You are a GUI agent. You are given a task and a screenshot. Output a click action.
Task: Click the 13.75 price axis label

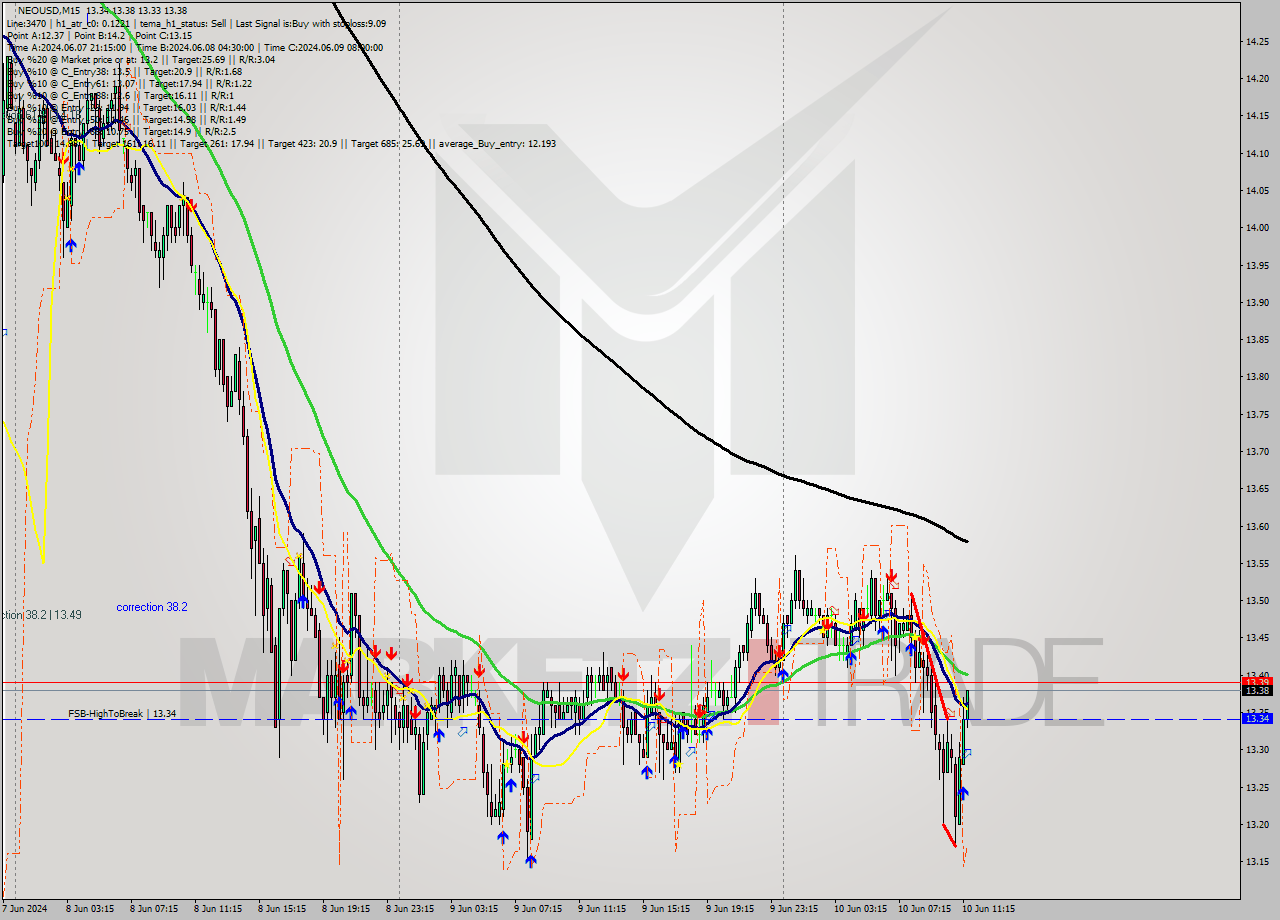tap(1257, 414)
